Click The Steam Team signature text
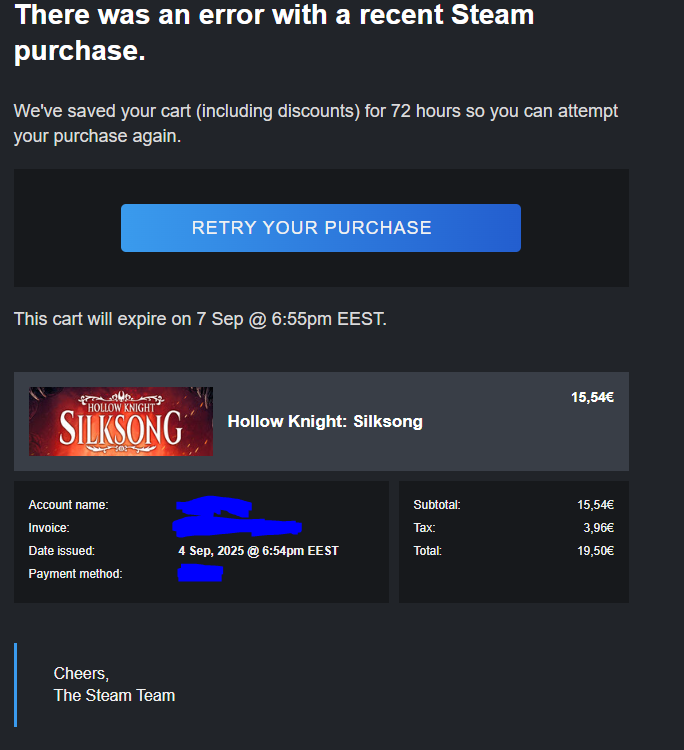 click(114, 695)
